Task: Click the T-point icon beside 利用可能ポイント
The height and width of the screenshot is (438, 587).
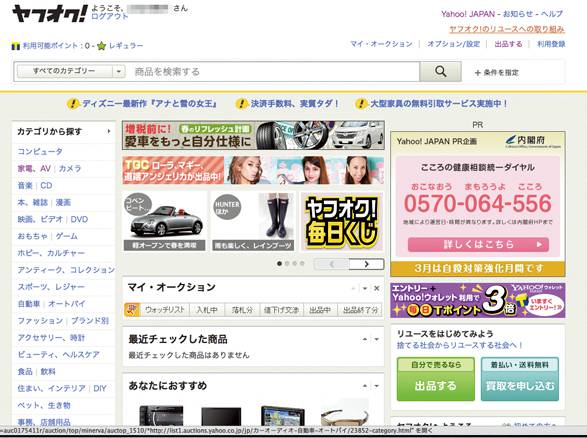Action: (x=16, y=46)
